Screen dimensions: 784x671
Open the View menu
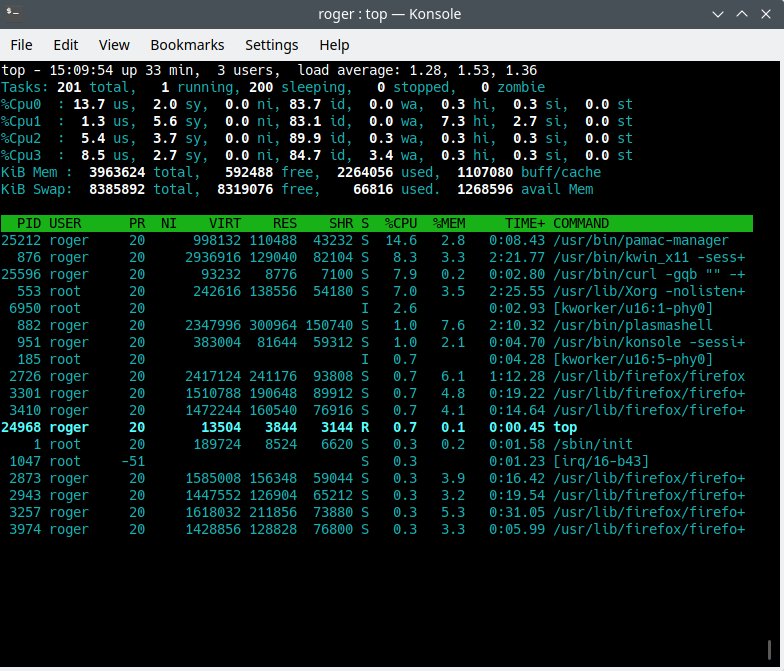pyautogui.click(x=114, y=45)
